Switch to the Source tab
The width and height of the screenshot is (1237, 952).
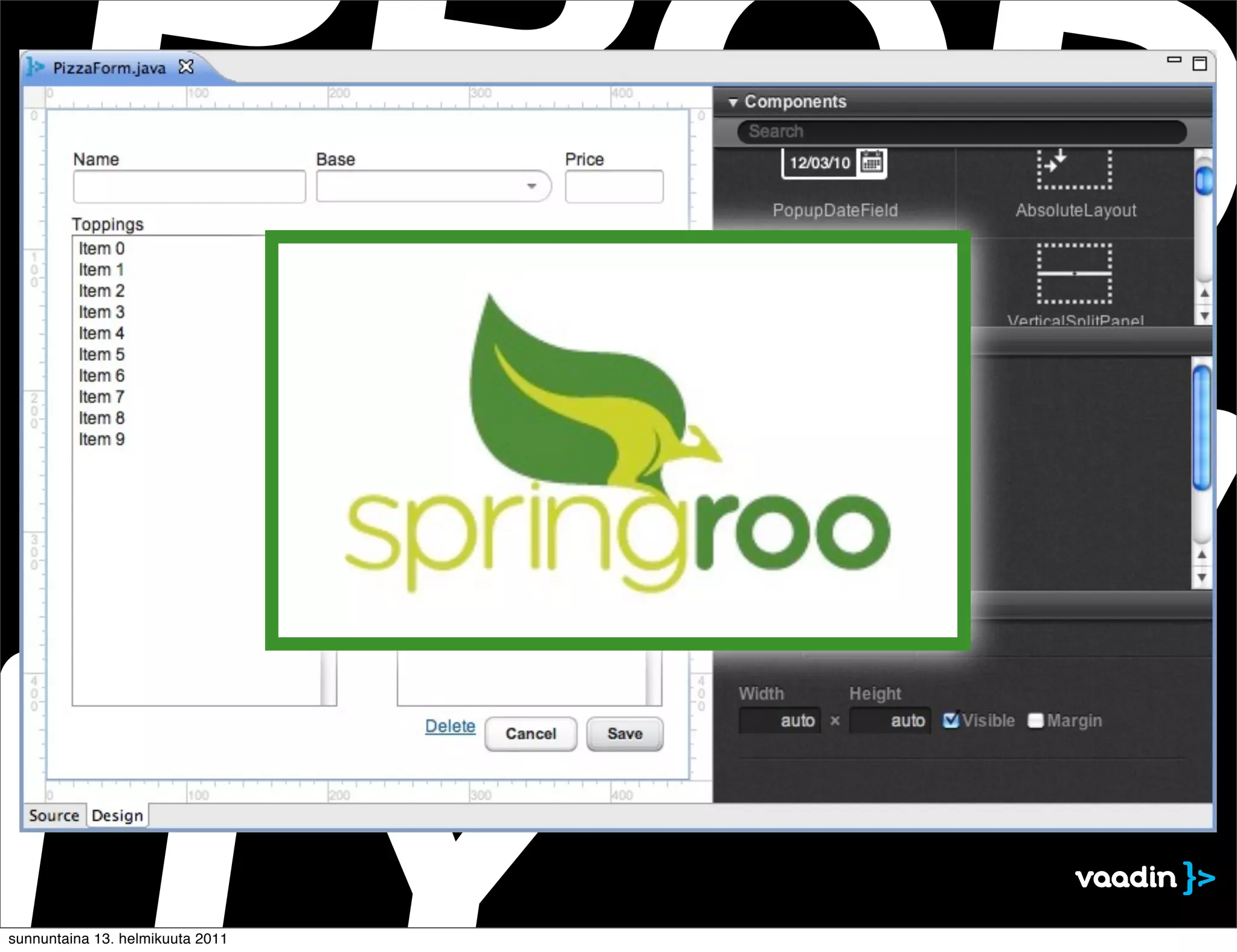coord(54,815)
